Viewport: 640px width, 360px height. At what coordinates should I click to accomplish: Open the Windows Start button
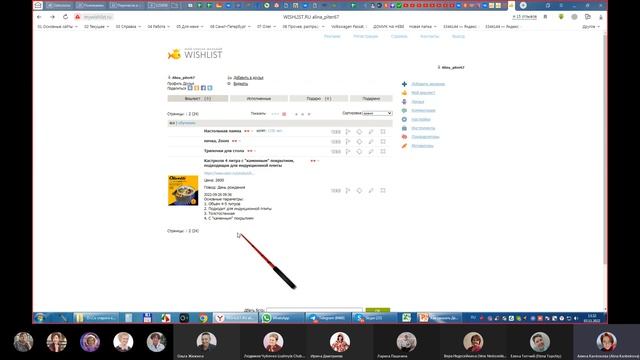(40, 318)
